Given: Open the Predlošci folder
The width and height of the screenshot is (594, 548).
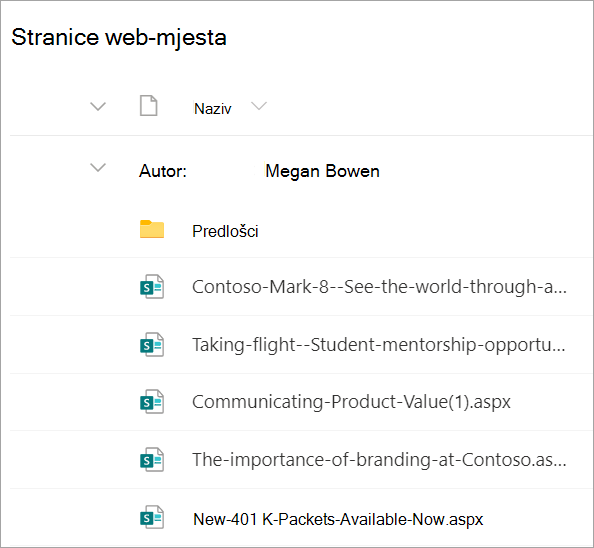Looking at the screenshot, I should (x=225, y=231).
